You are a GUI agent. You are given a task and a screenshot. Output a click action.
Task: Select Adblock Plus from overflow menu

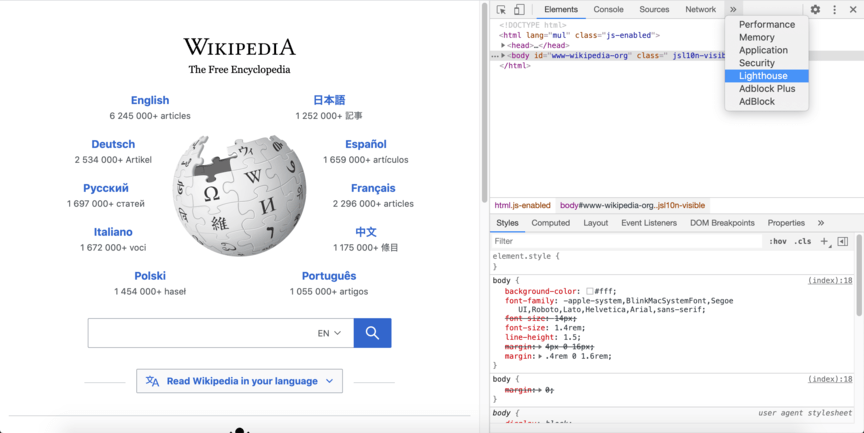coord(766,89)
